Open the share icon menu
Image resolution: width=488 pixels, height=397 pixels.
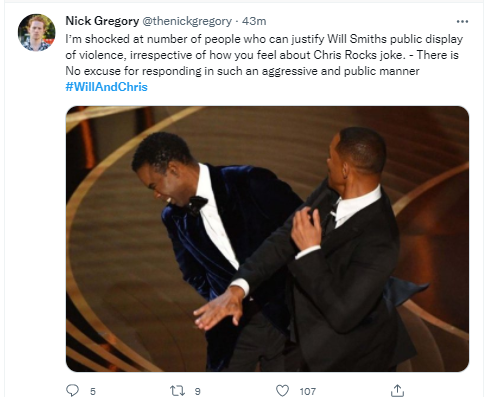pos(397,390)
